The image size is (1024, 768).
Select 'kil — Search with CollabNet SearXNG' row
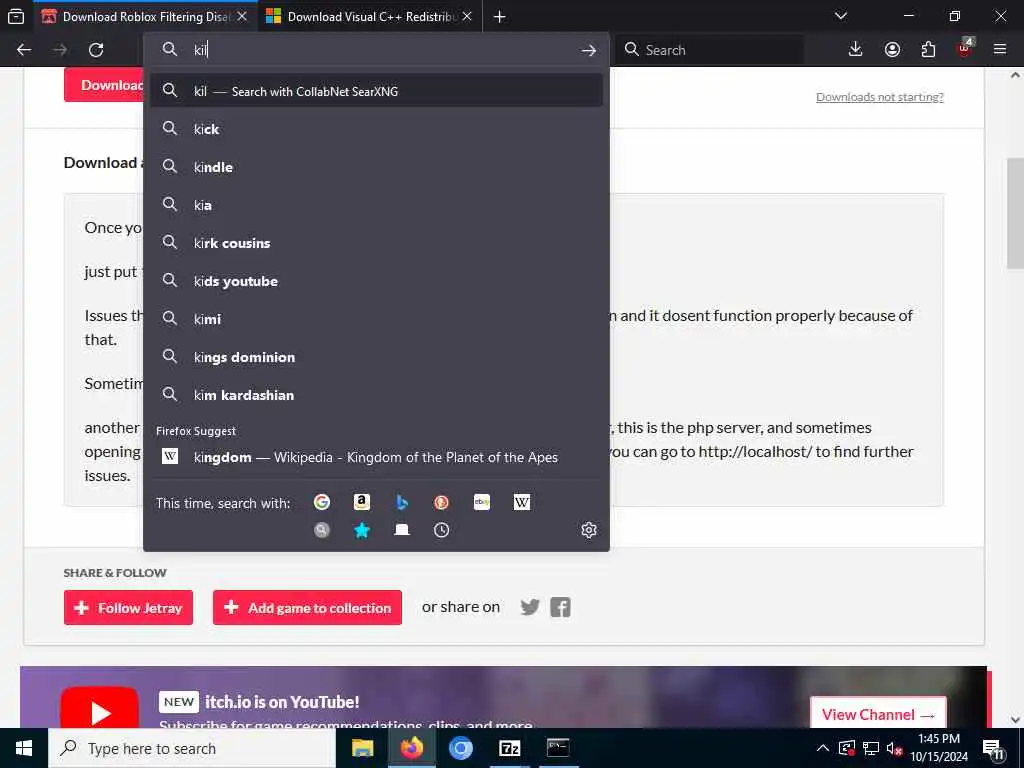(376, 91)
